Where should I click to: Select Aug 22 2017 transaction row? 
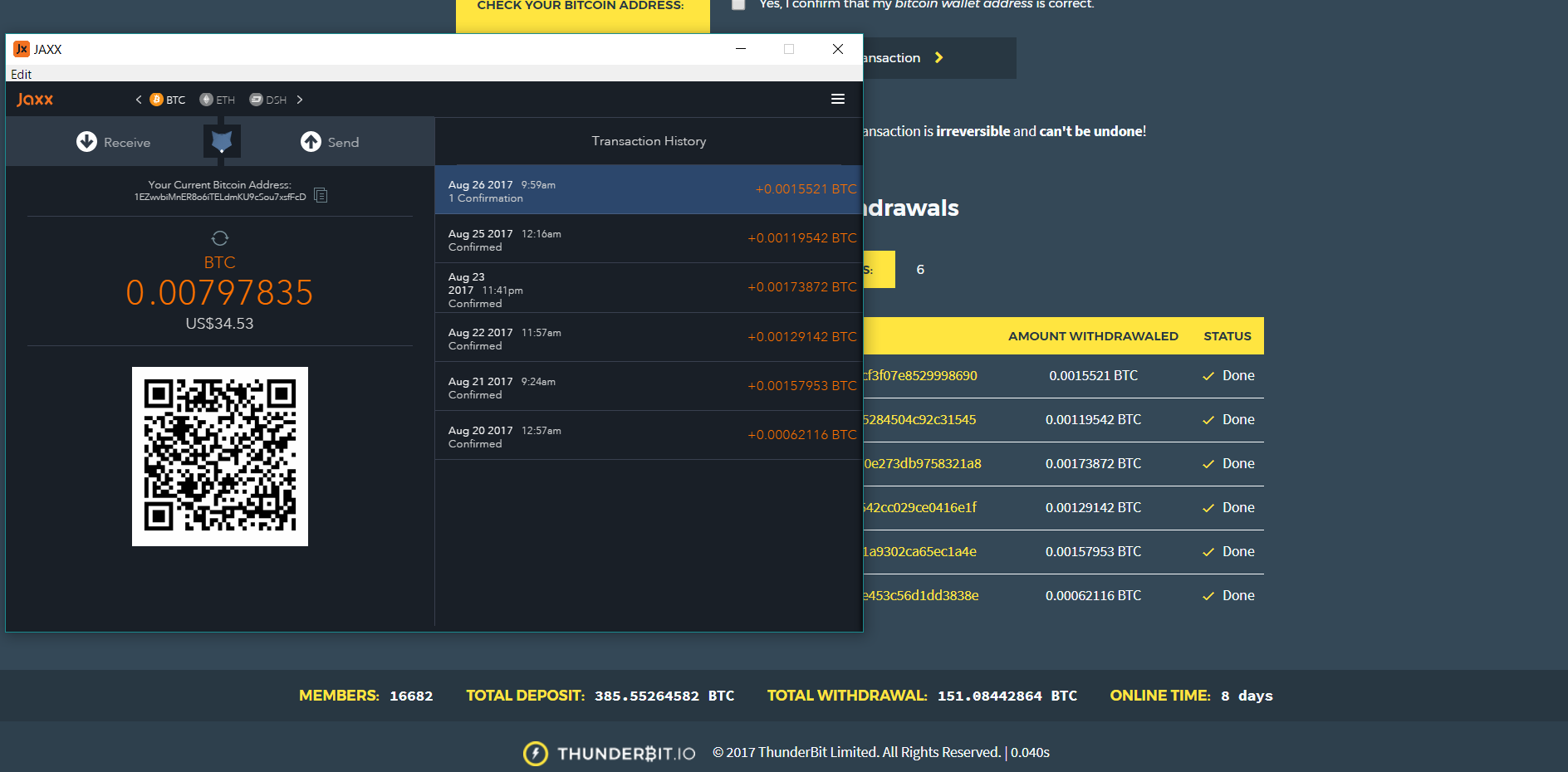coord(649,338)
